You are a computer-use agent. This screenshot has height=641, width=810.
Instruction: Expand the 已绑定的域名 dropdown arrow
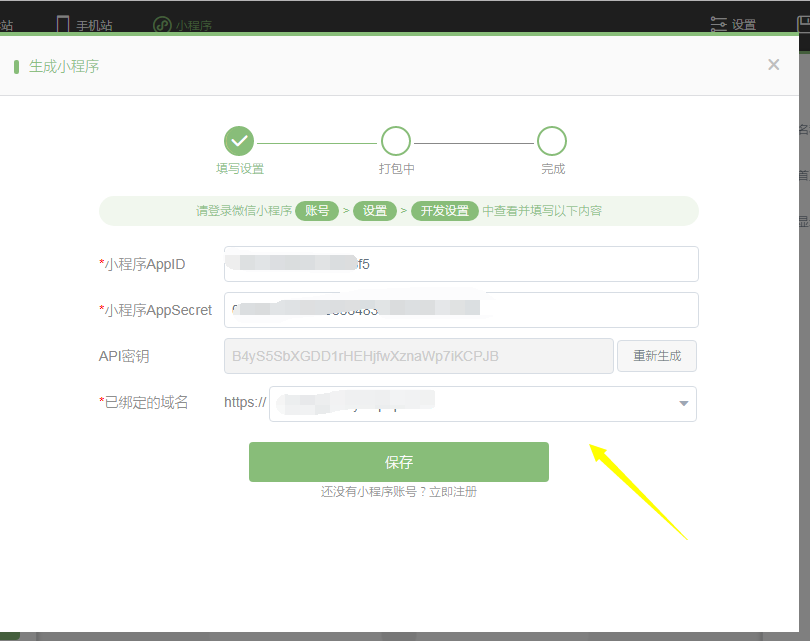[x=684, y=404]
